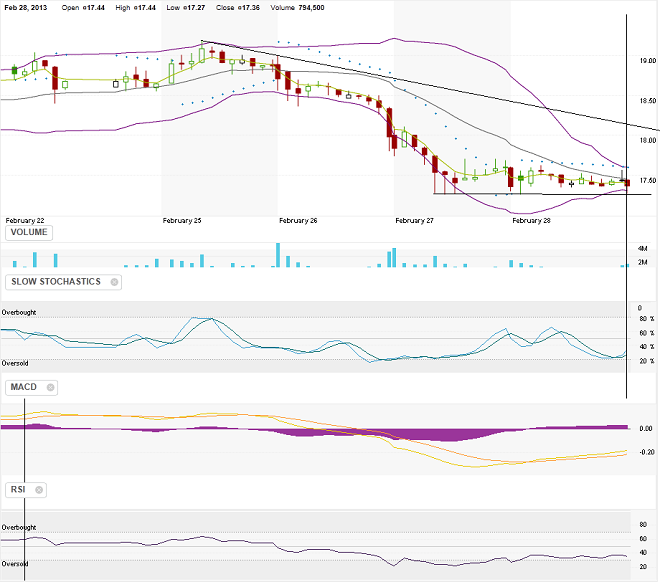Select the MACD label button
660x582 pixels.
[x=23, y=387]
